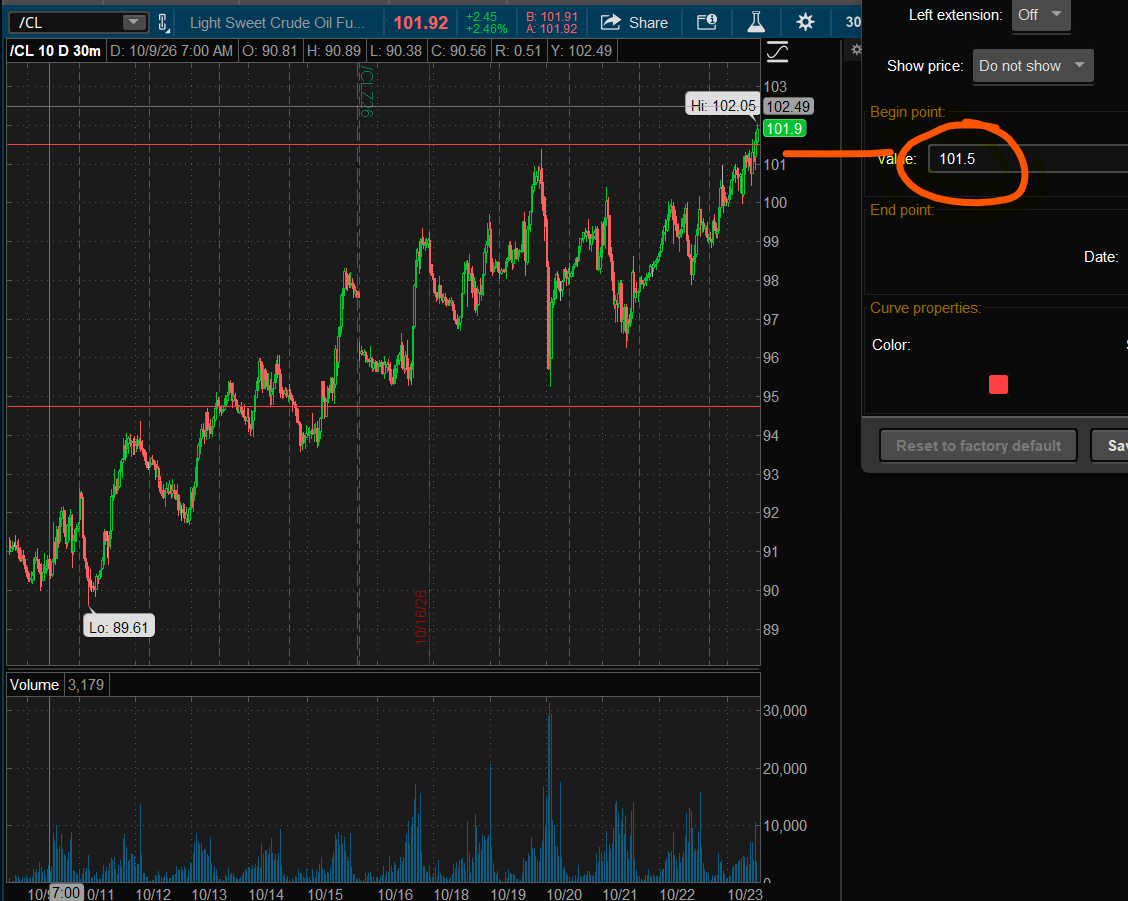Click the H: 90.89 high value

[334, 51]
